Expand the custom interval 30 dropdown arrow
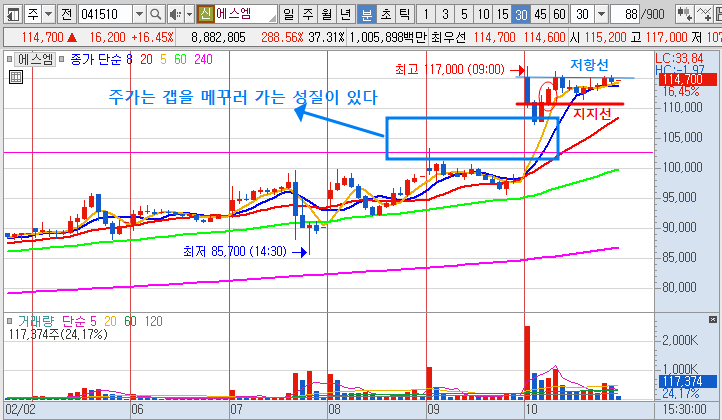The height and width of the screenshot is (420, 722). [601, 14]
